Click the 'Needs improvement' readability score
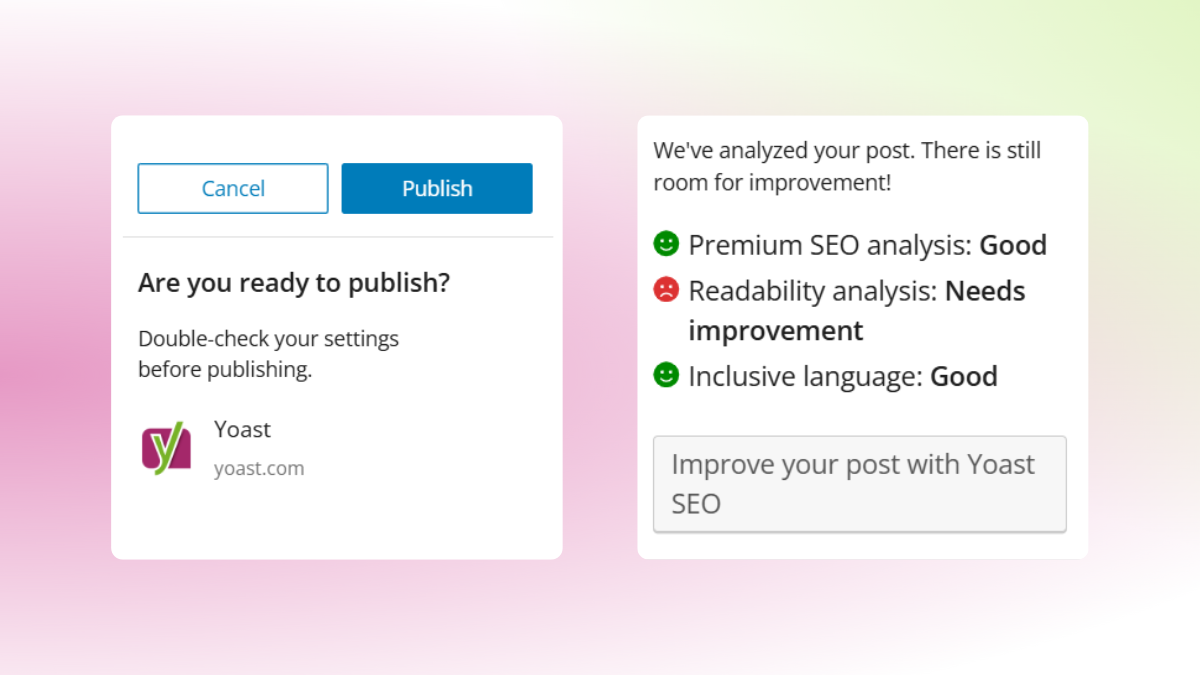The height and width of the screenshot is (675, 1200). (x=775, y=330)
